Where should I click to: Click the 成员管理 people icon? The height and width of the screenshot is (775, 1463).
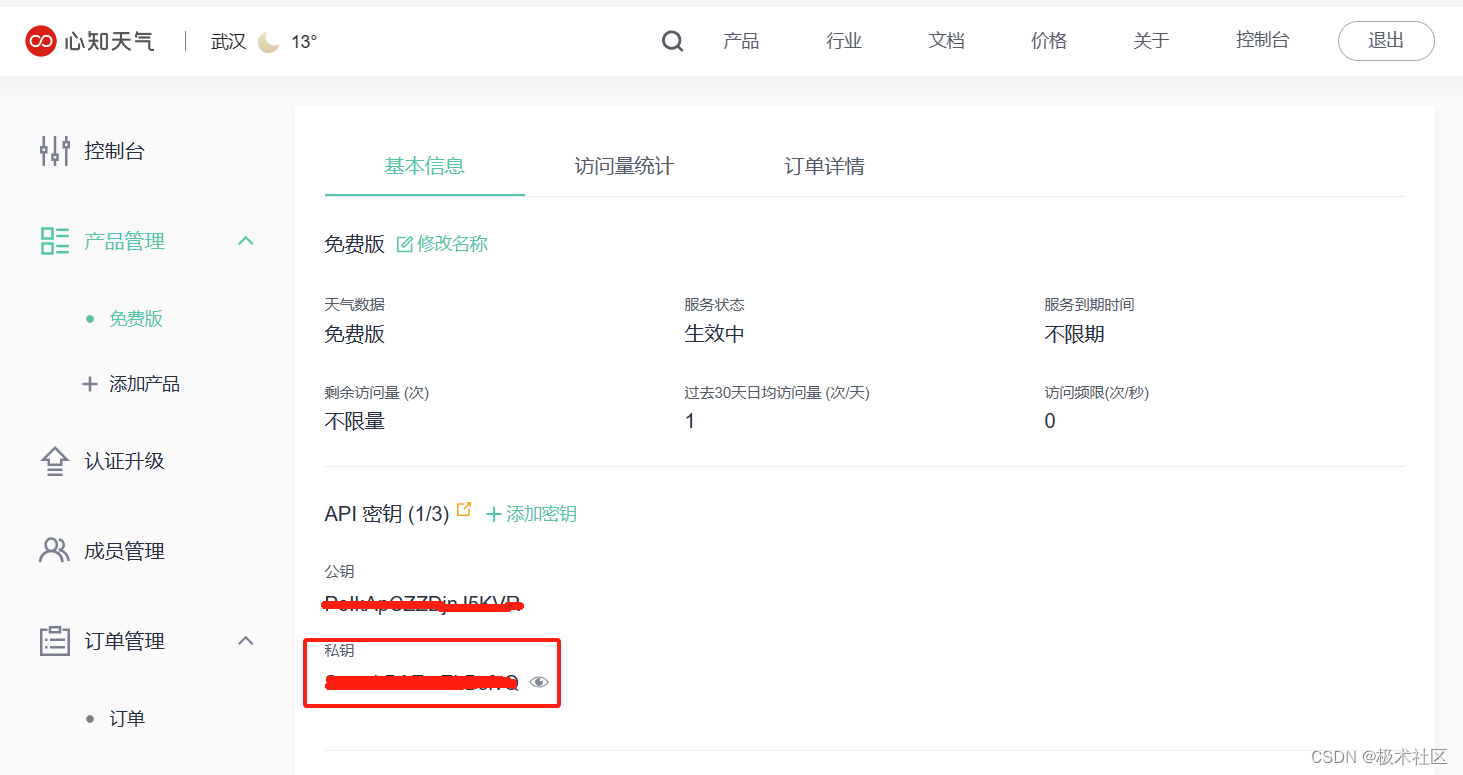54,551
